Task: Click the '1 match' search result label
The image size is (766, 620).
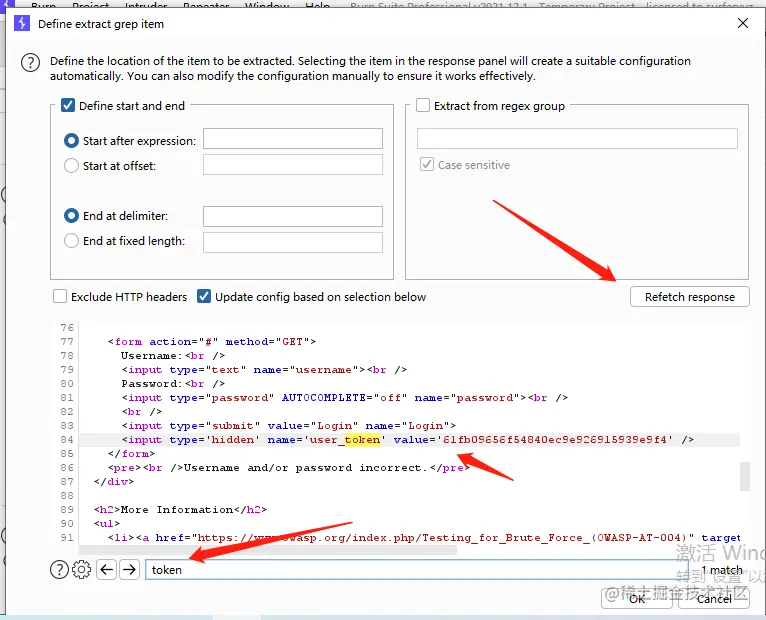Action: click(722, 570)
